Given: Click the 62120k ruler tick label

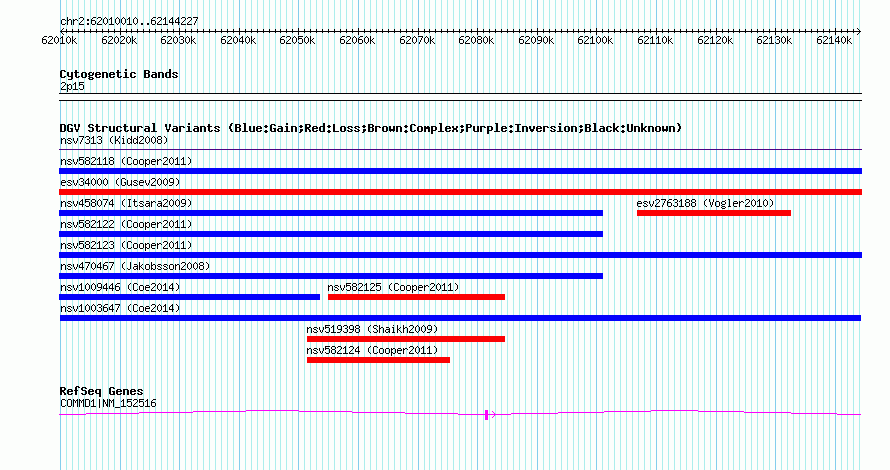Looking at the screenshot, I should pos(715,40).
